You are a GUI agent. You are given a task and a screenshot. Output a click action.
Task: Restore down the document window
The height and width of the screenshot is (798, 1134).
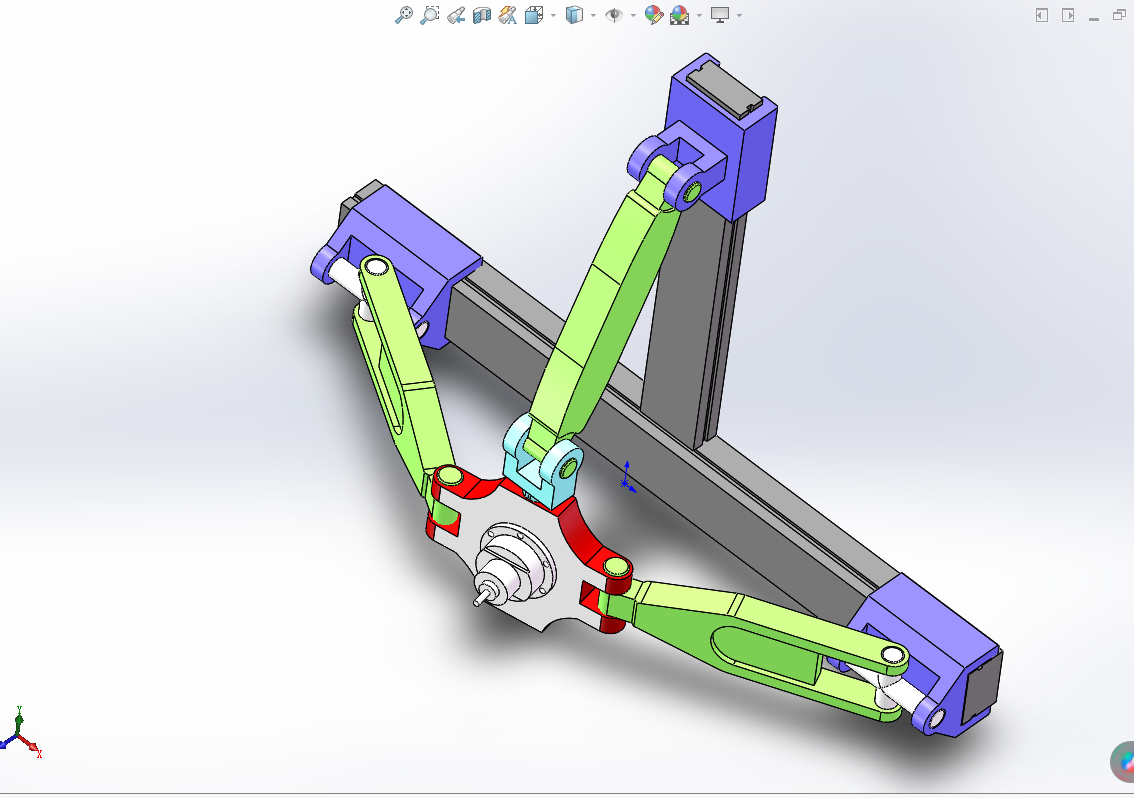1119,15
